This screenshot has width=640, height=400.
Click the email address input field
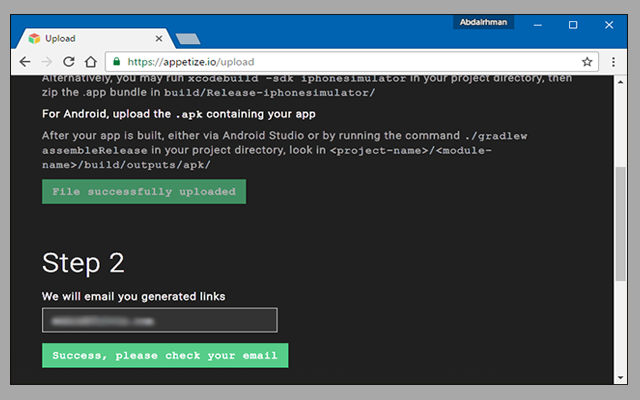click(159, 320)
